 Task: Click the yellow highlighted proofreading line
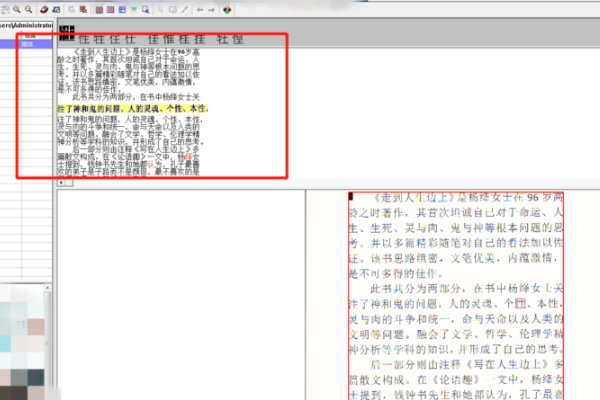pyautogui.click(x=132, y=109)
